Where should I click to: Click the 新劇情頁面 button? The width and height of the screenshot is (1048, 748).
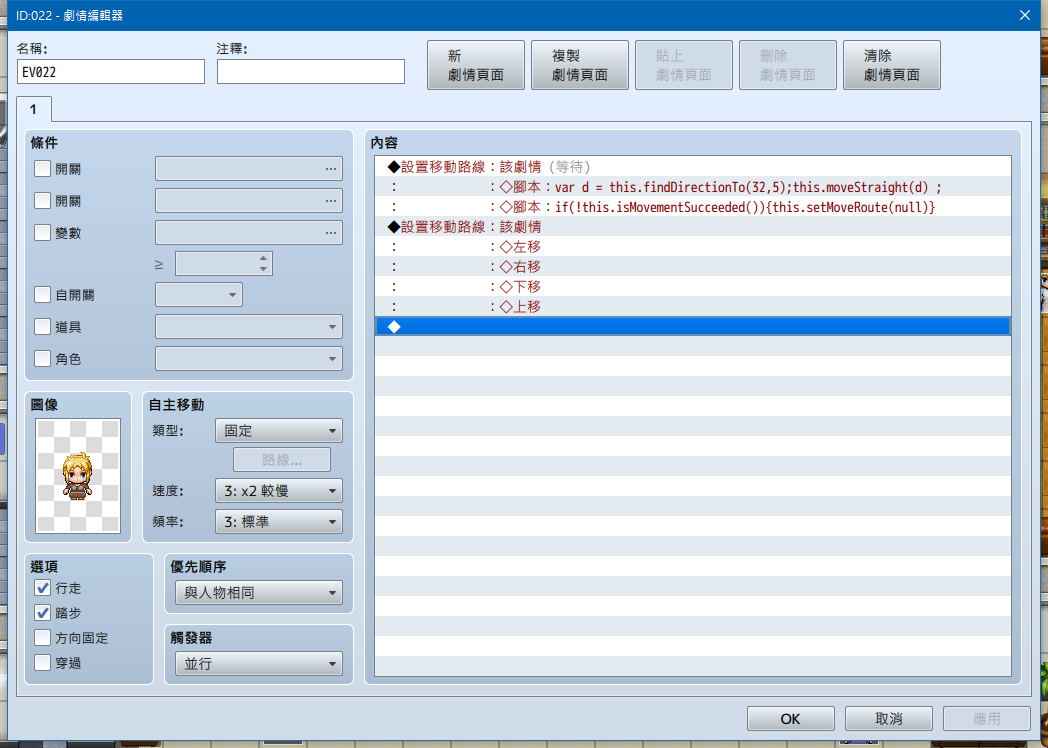(475, 65)
